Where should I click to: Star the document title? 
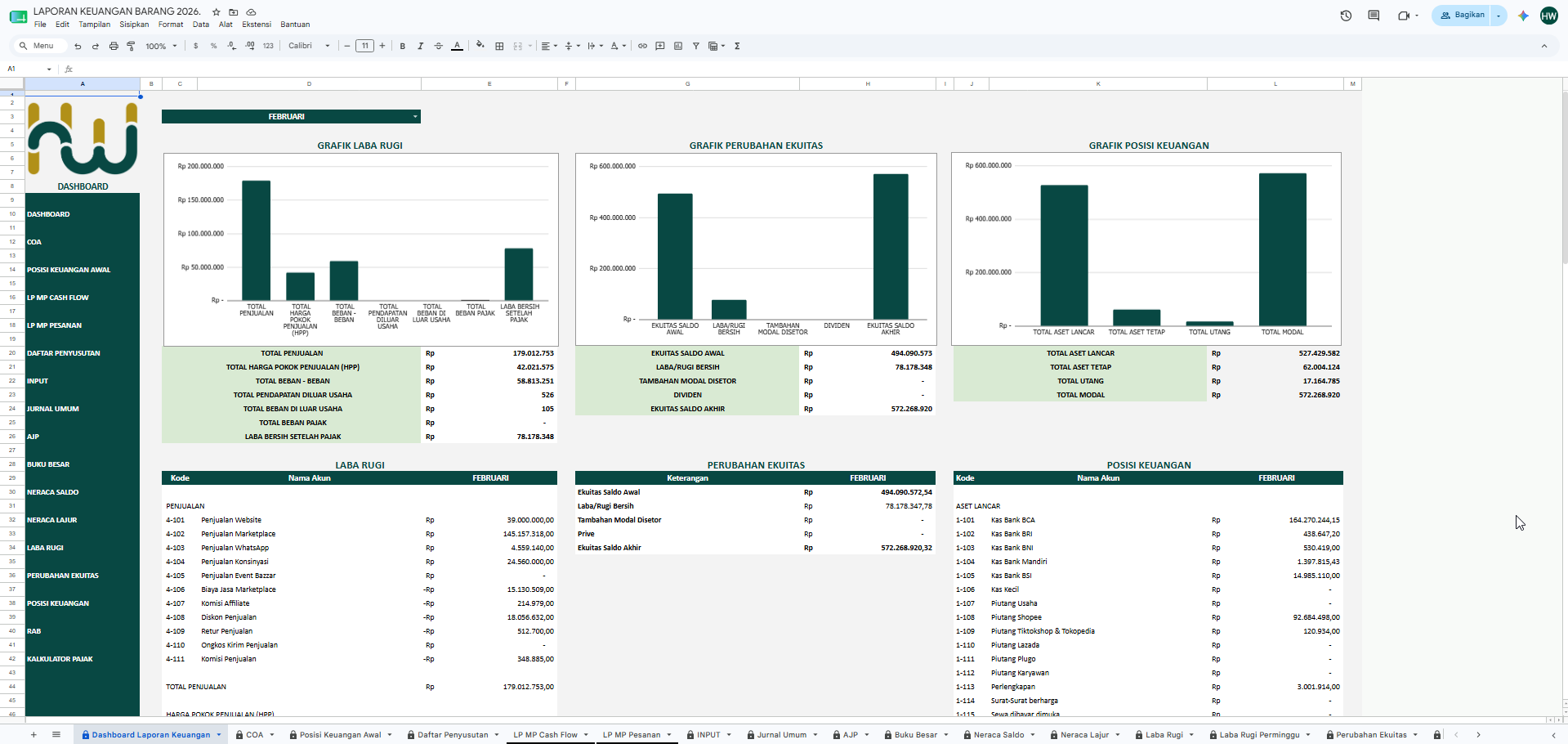point(217,12)
